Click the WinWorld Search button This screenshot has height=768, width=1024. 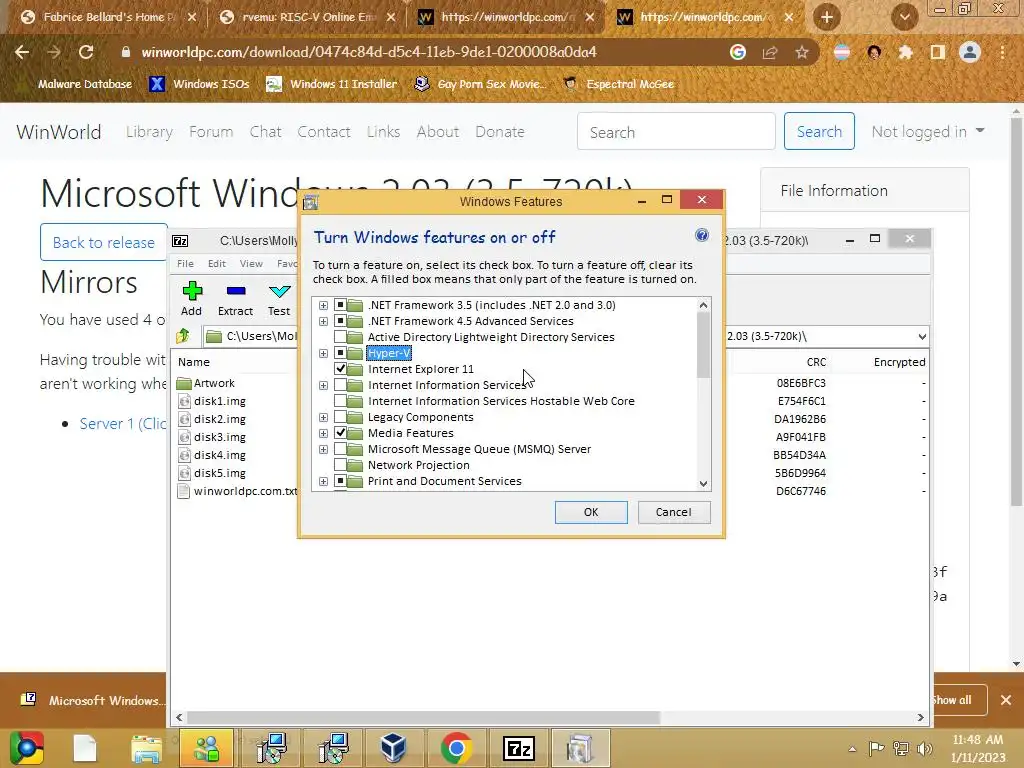point(819,131)
